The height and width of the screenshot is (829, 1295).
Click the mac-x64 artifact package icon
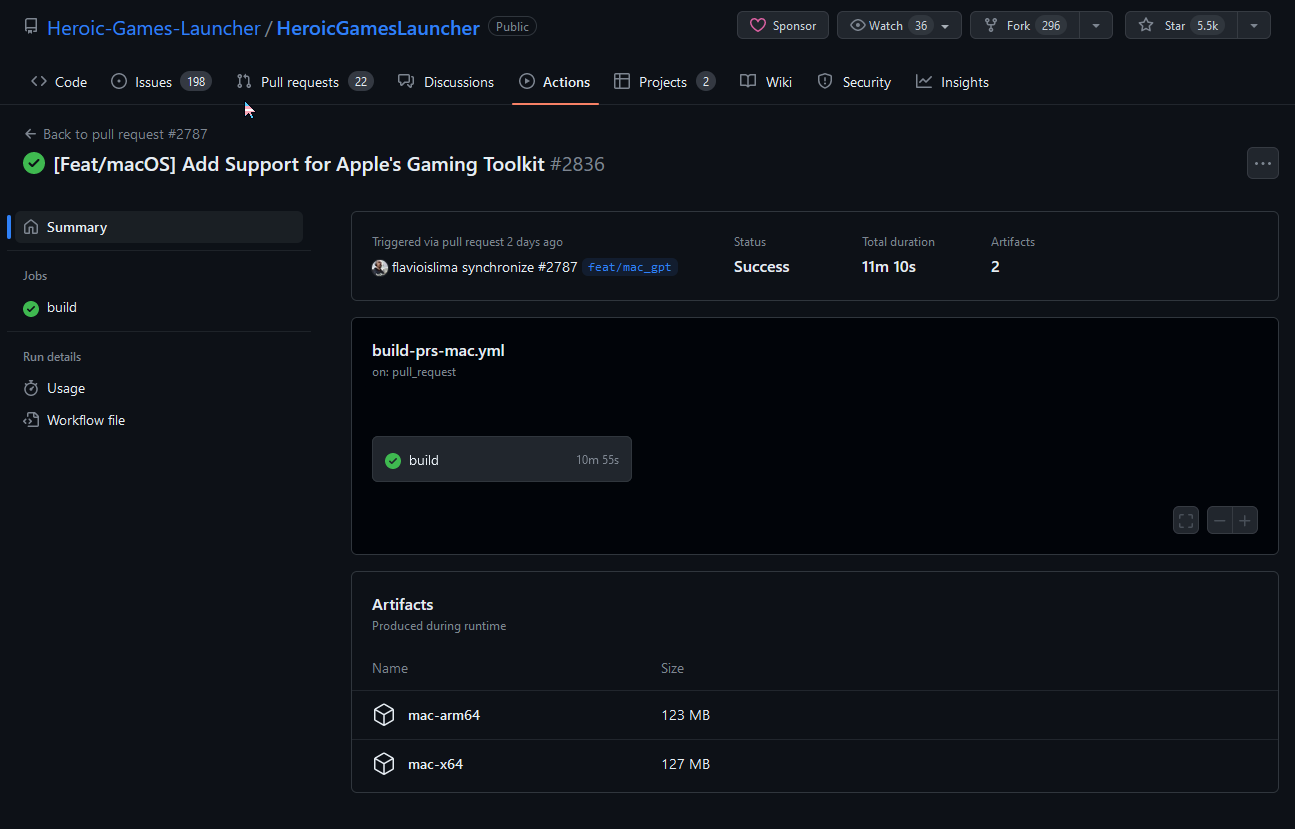384,764
